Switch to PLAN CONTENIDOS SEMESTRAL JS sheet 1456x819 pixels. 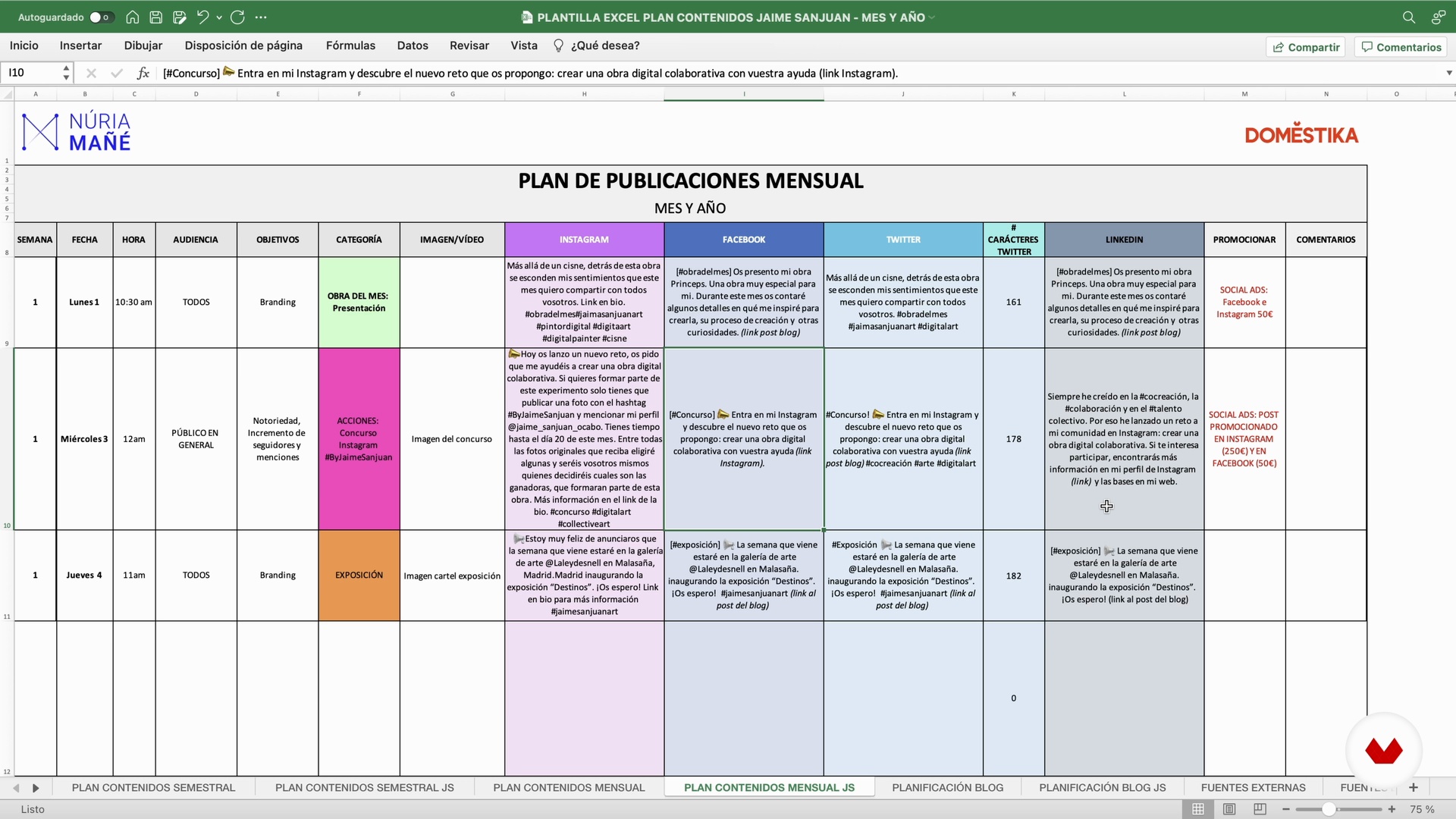click(365, 788)
